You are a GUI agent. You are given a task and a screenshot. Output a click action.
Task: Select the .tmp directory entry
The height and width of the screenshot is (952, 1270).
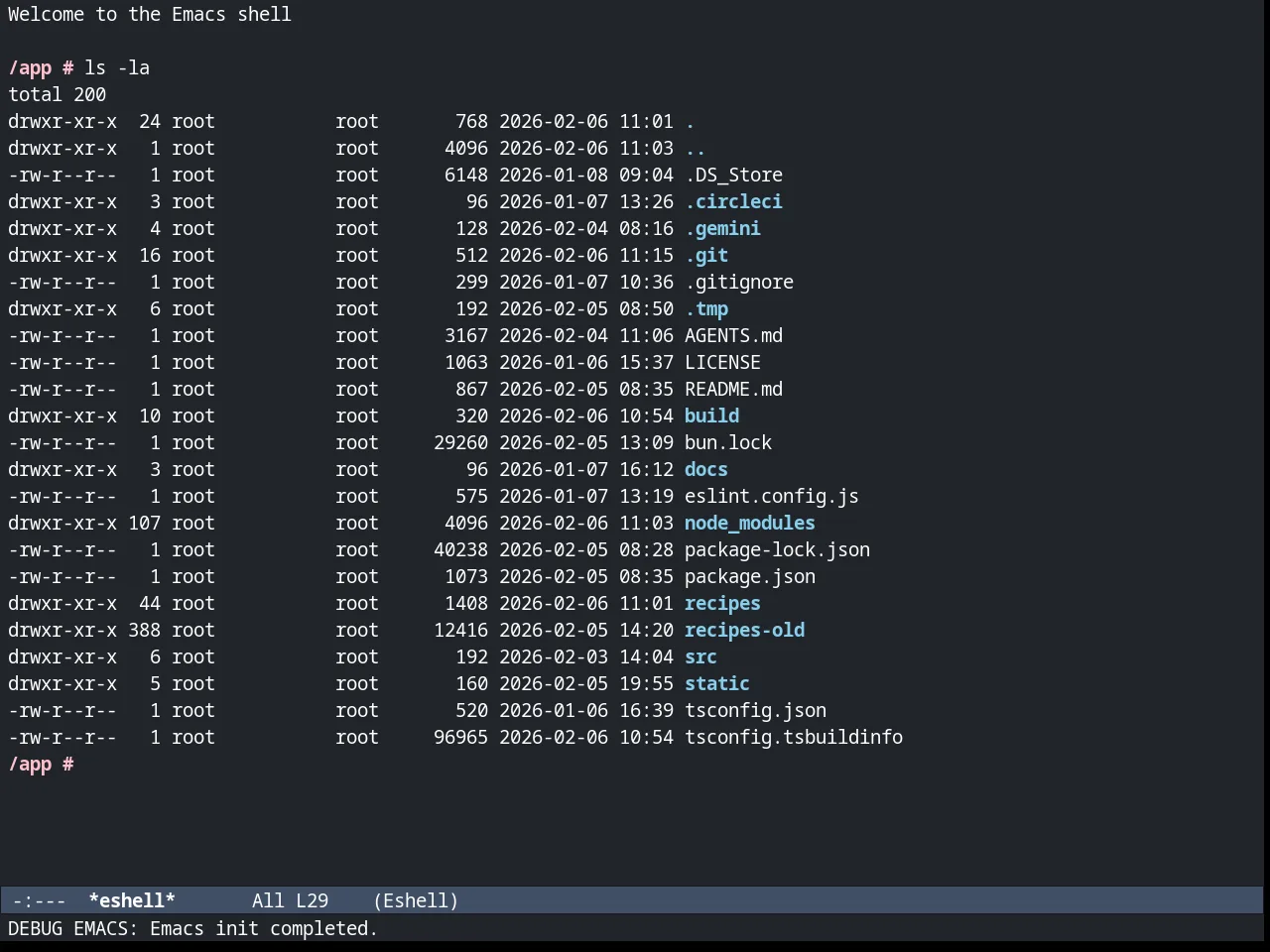(x=706, y=308)
